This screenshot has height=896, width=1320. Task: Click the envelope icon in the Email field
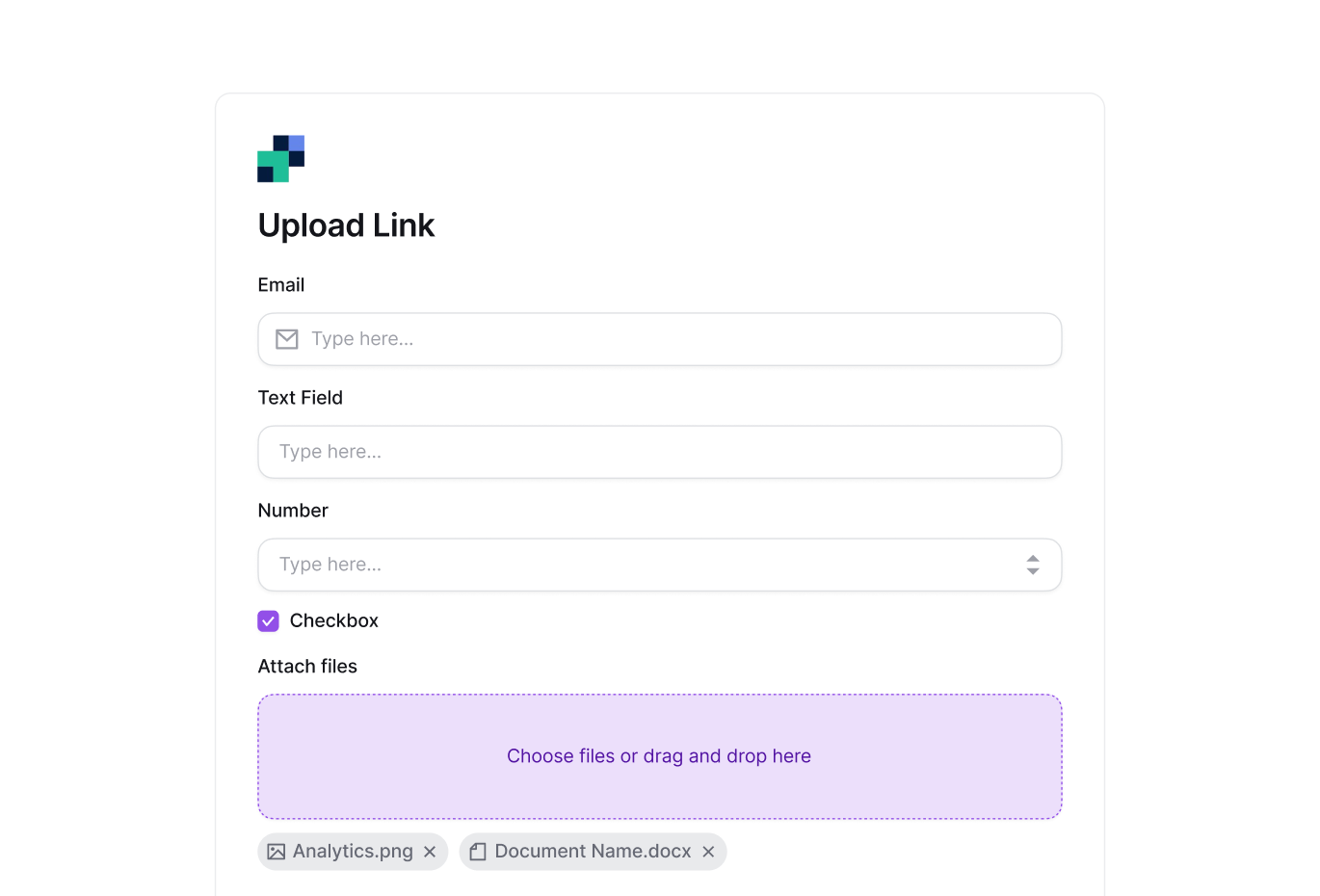click(286, 339)
